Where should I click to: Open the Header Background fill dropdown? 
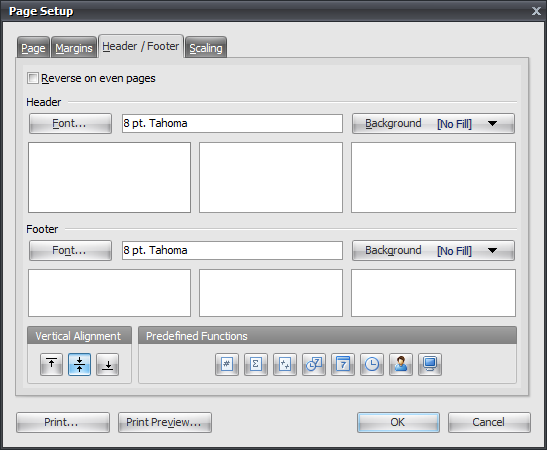tap(433, 123)
